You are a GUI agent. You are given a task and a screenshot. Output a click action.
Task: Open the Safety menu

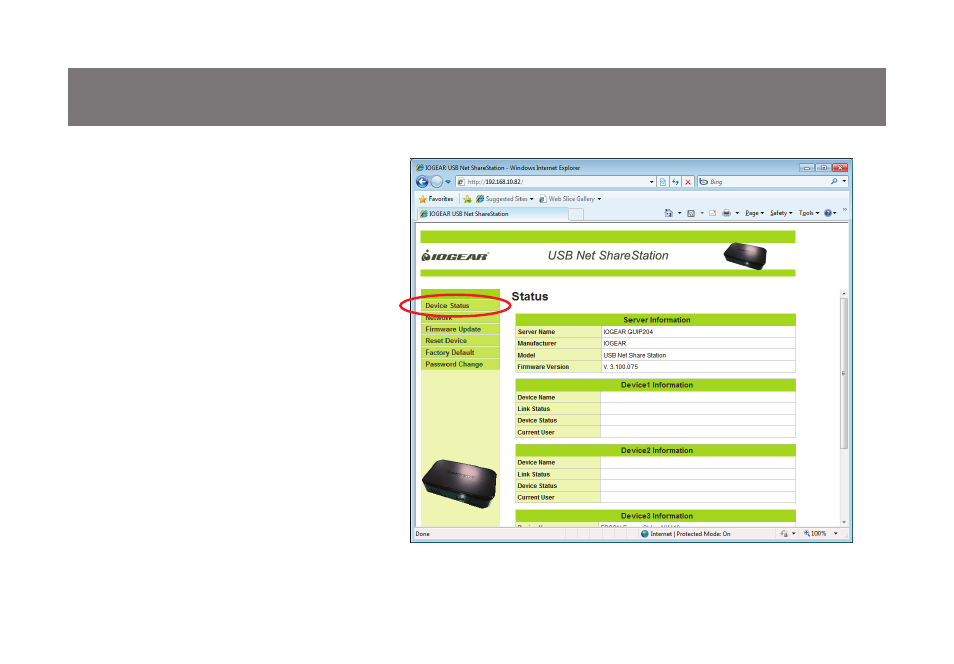tap(781, 213)
